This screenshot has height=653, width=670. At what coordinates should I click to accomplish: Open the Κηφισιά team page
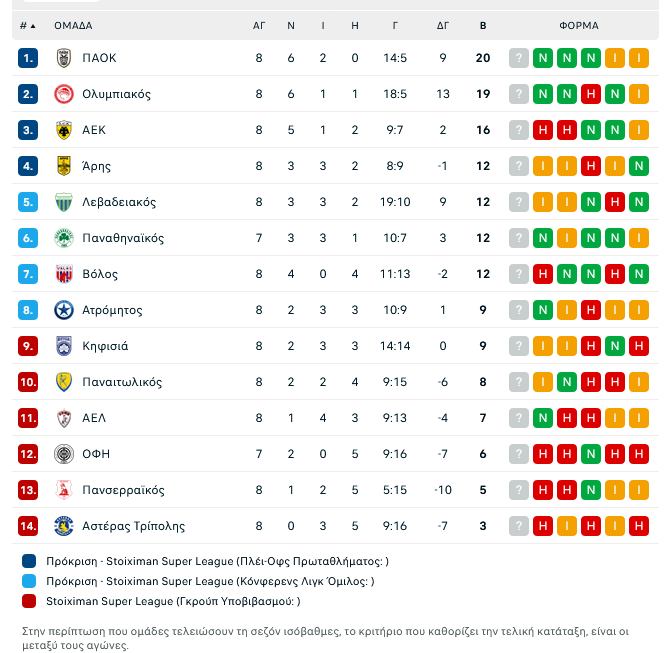point(105,346)
